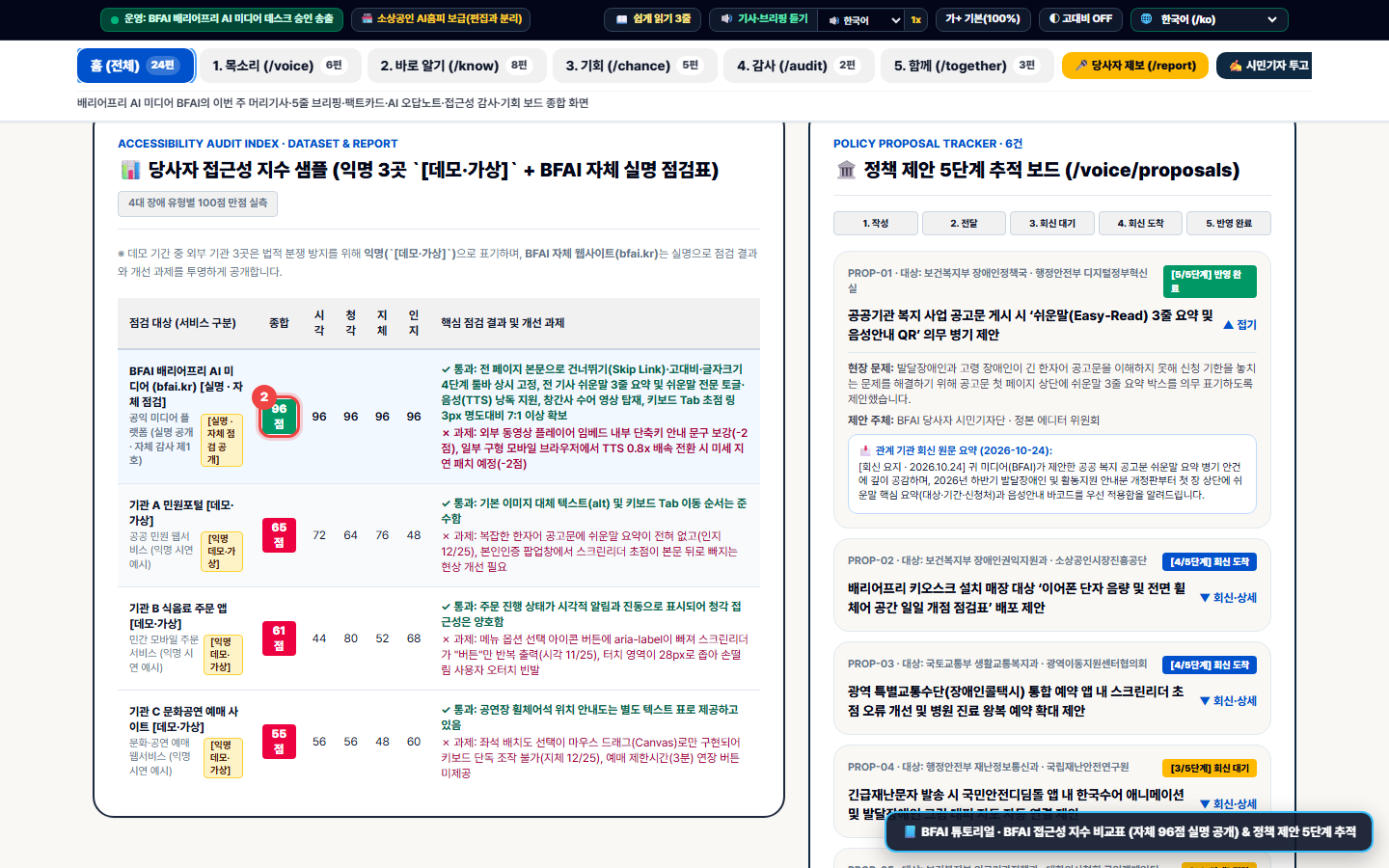Click PROP-02's blue [4/5단계] 회신 도착 badge

[x=1210, y=561]
